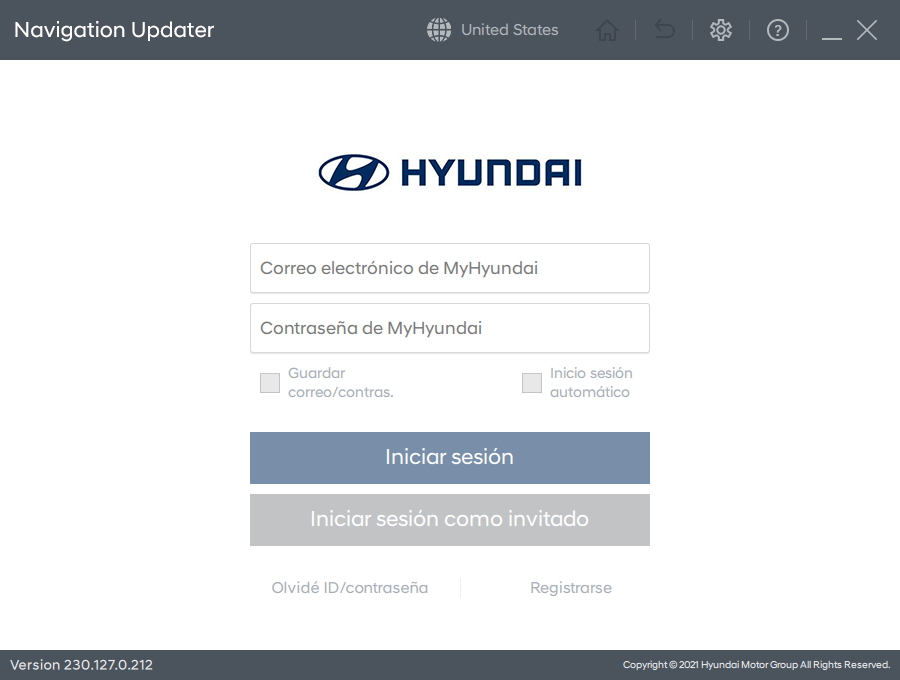Click the Hyundai logo

[x=450, y=172]
